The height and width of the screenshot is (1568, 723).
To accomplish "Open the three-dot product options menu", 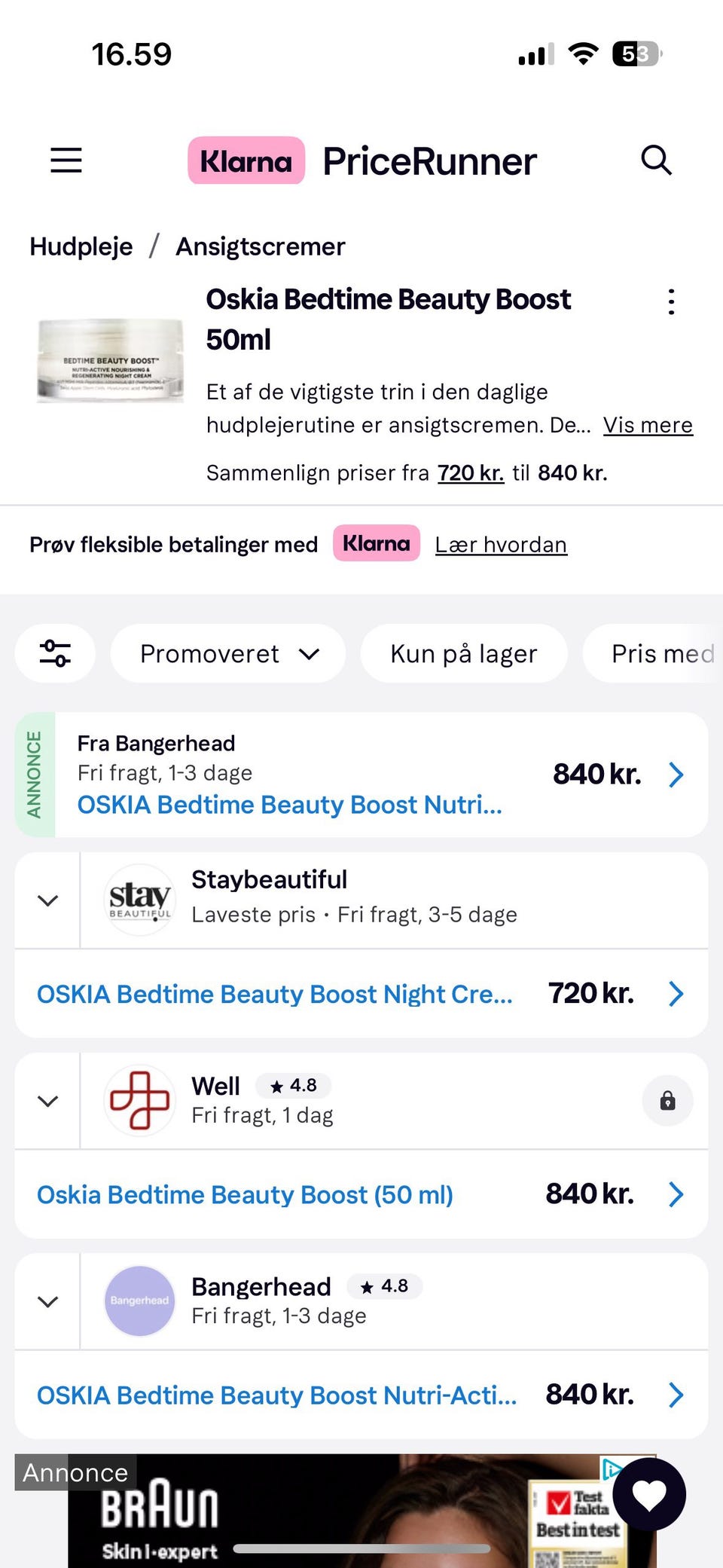I will (671, 301).
